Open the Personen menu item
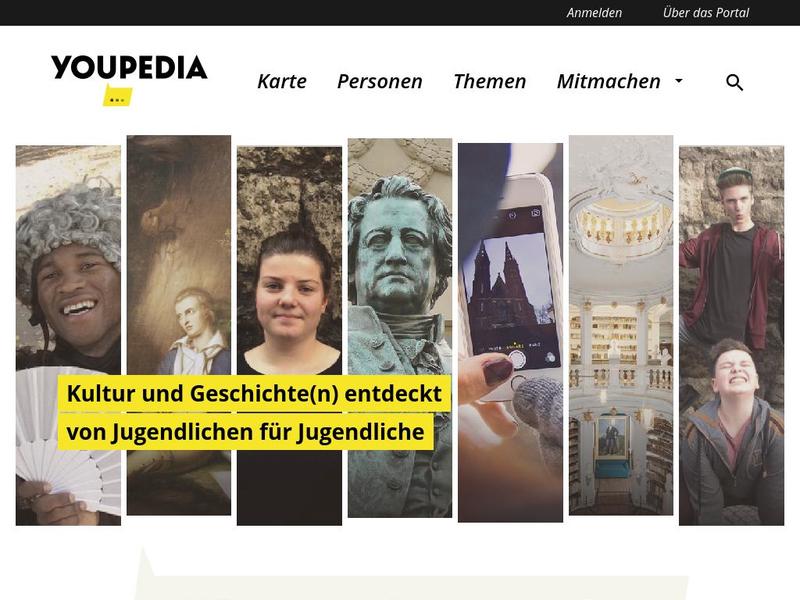800x600 pixels. click(380, 82)
